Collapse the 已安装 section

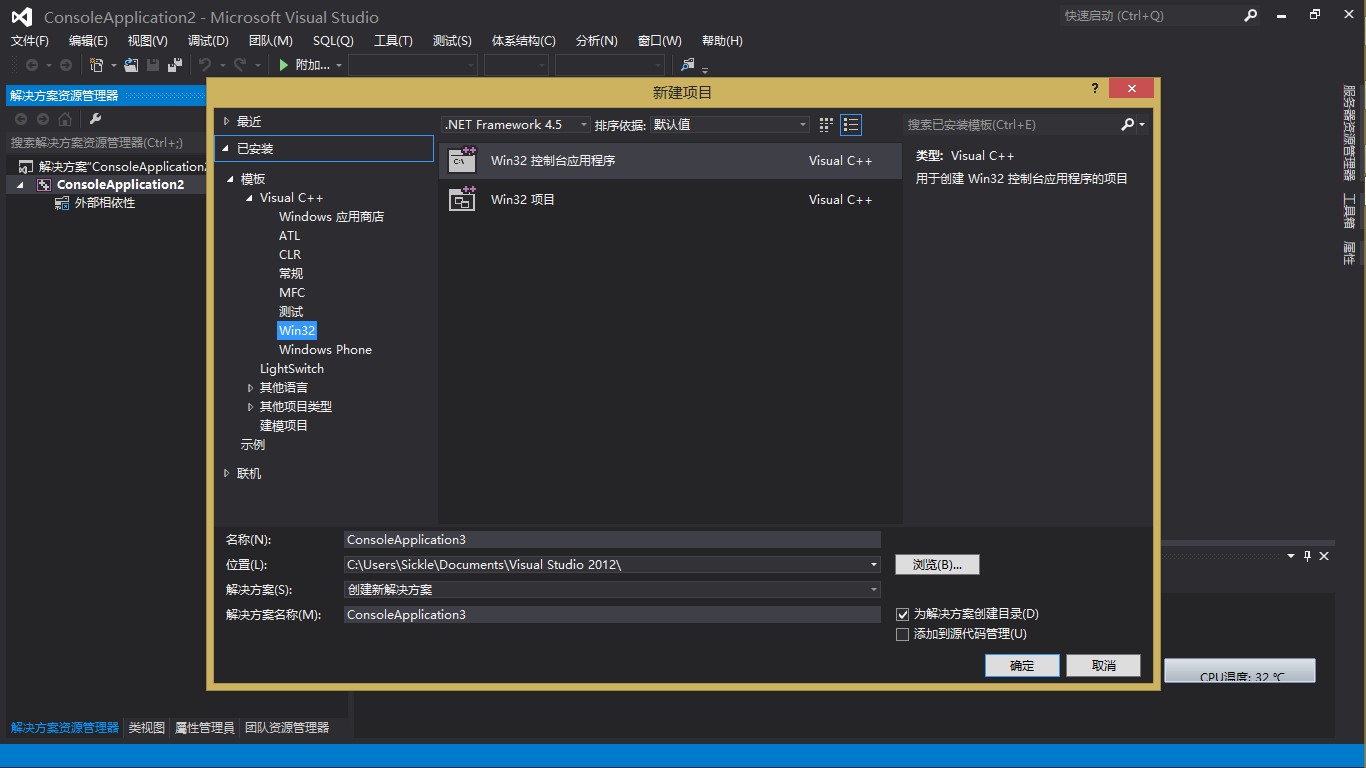coord(227,149)
